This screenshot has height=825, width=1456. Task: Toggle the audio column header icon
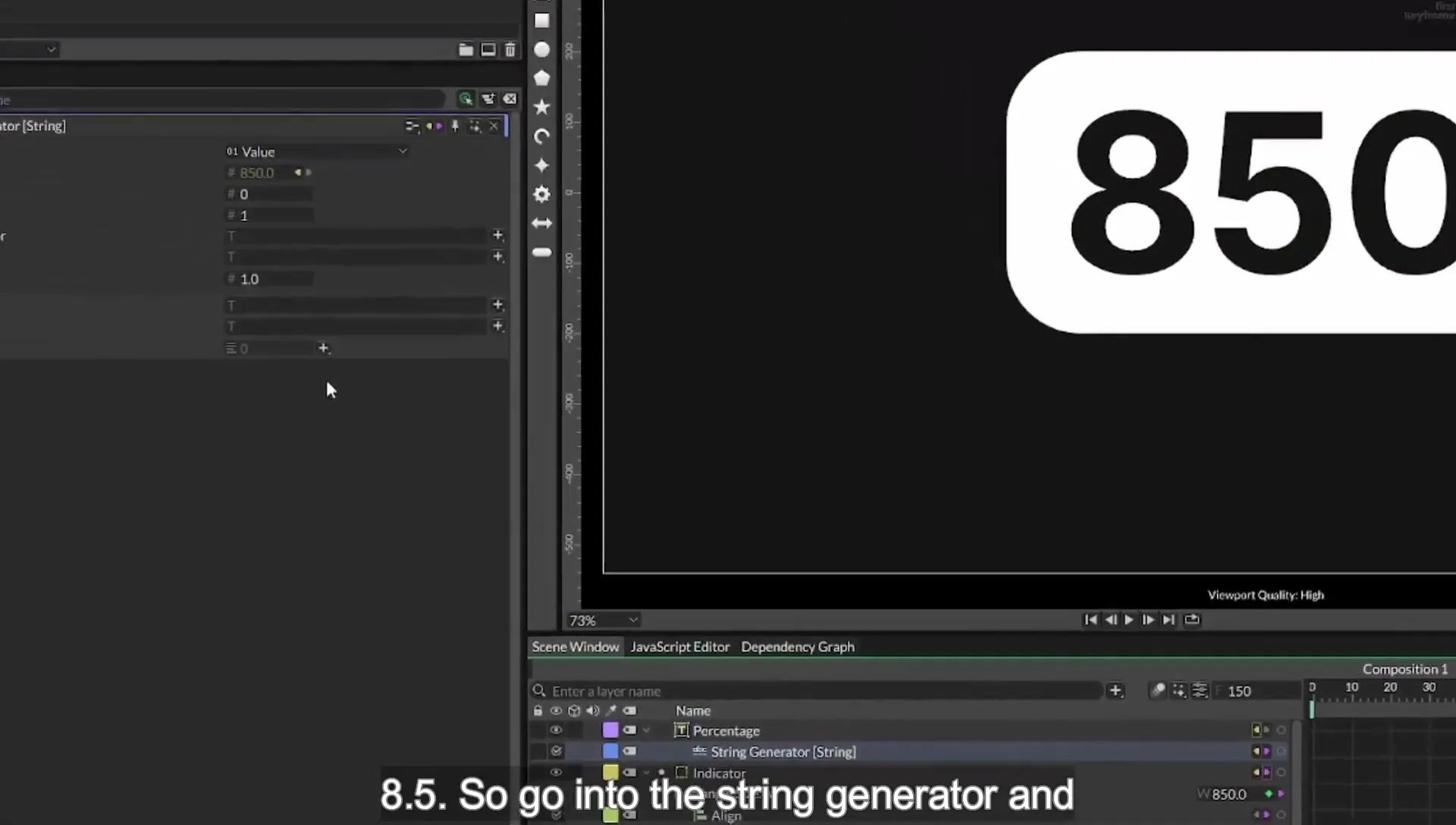coord(592,711)
